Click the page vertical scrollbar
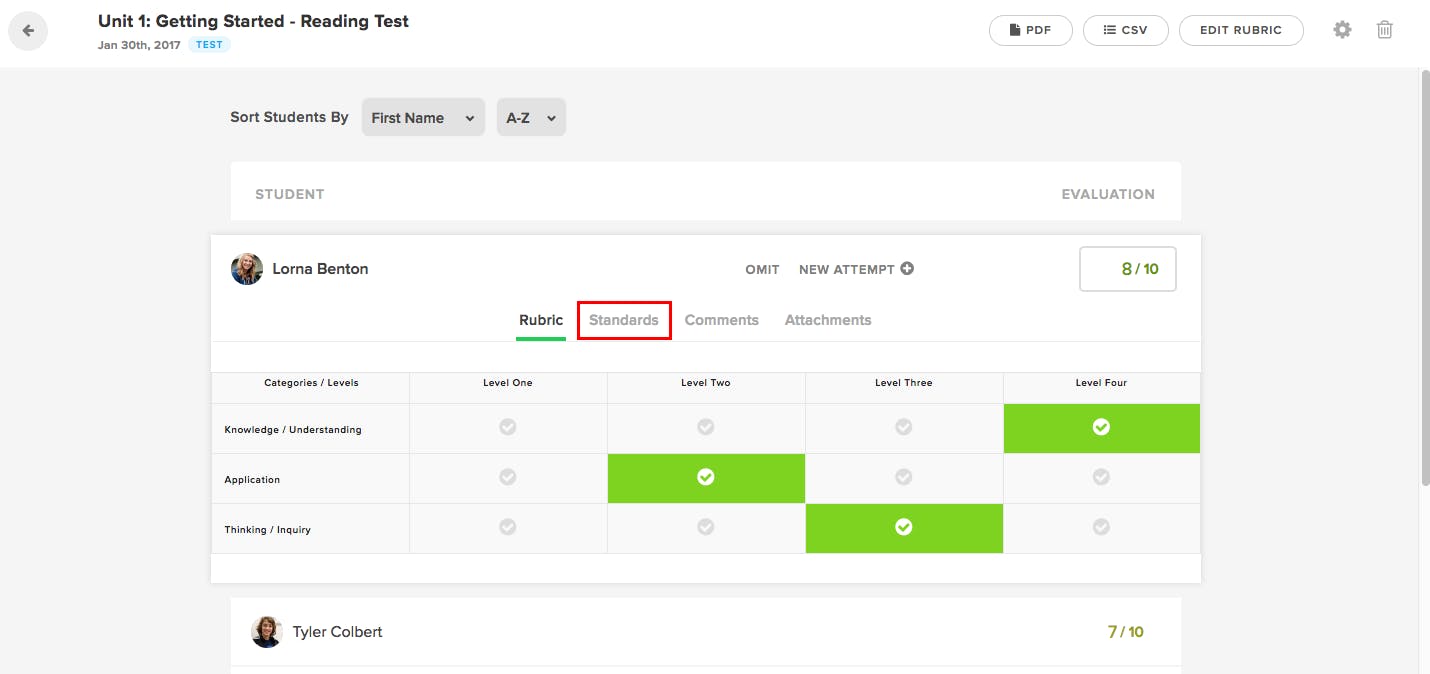This screenshot has height=674, width=1430. 1424,280
